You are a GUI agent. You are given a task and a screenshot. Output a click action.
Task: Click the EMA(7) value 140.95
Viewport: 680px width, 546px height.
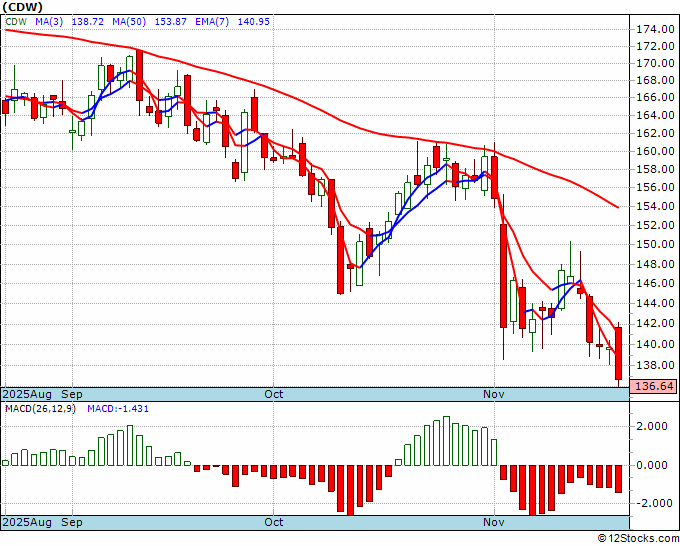(x=254, y=22)
